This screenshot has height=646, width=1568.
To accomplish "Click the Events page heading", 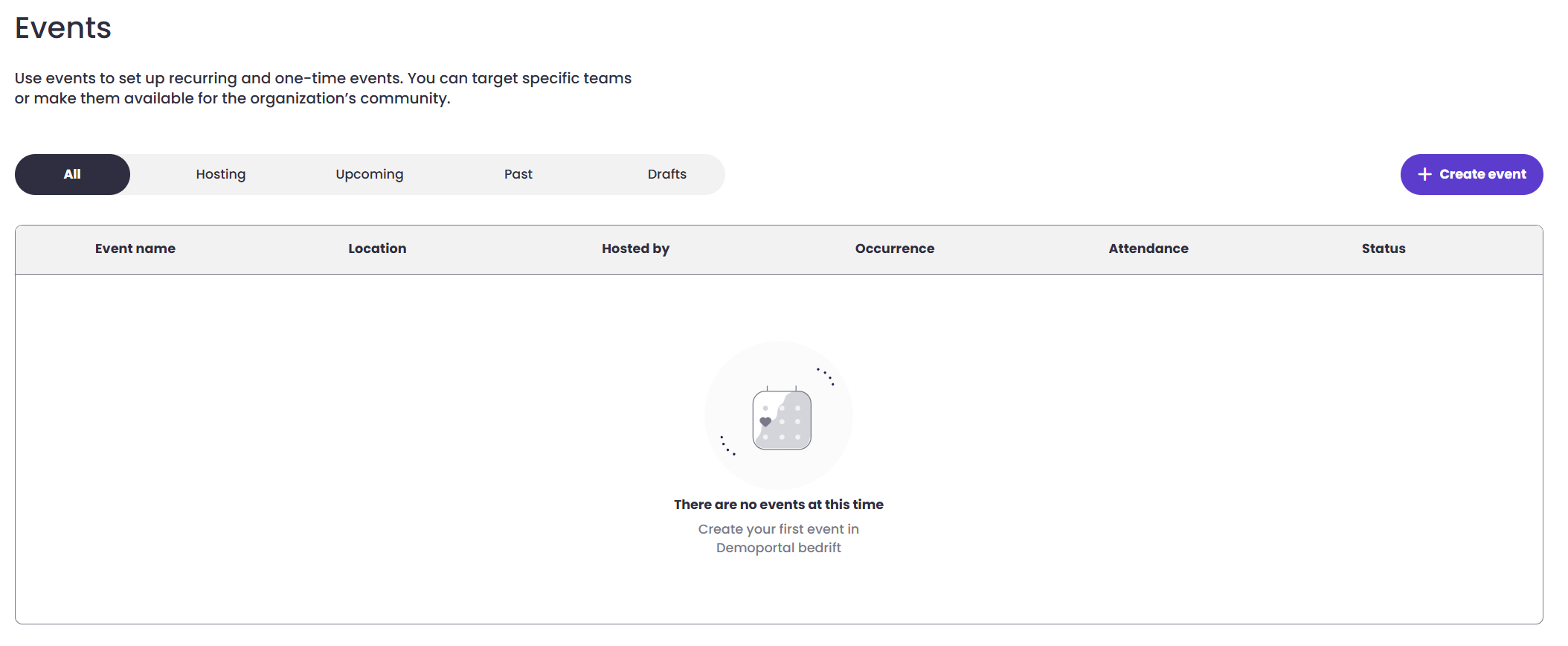I will [63, 28].
